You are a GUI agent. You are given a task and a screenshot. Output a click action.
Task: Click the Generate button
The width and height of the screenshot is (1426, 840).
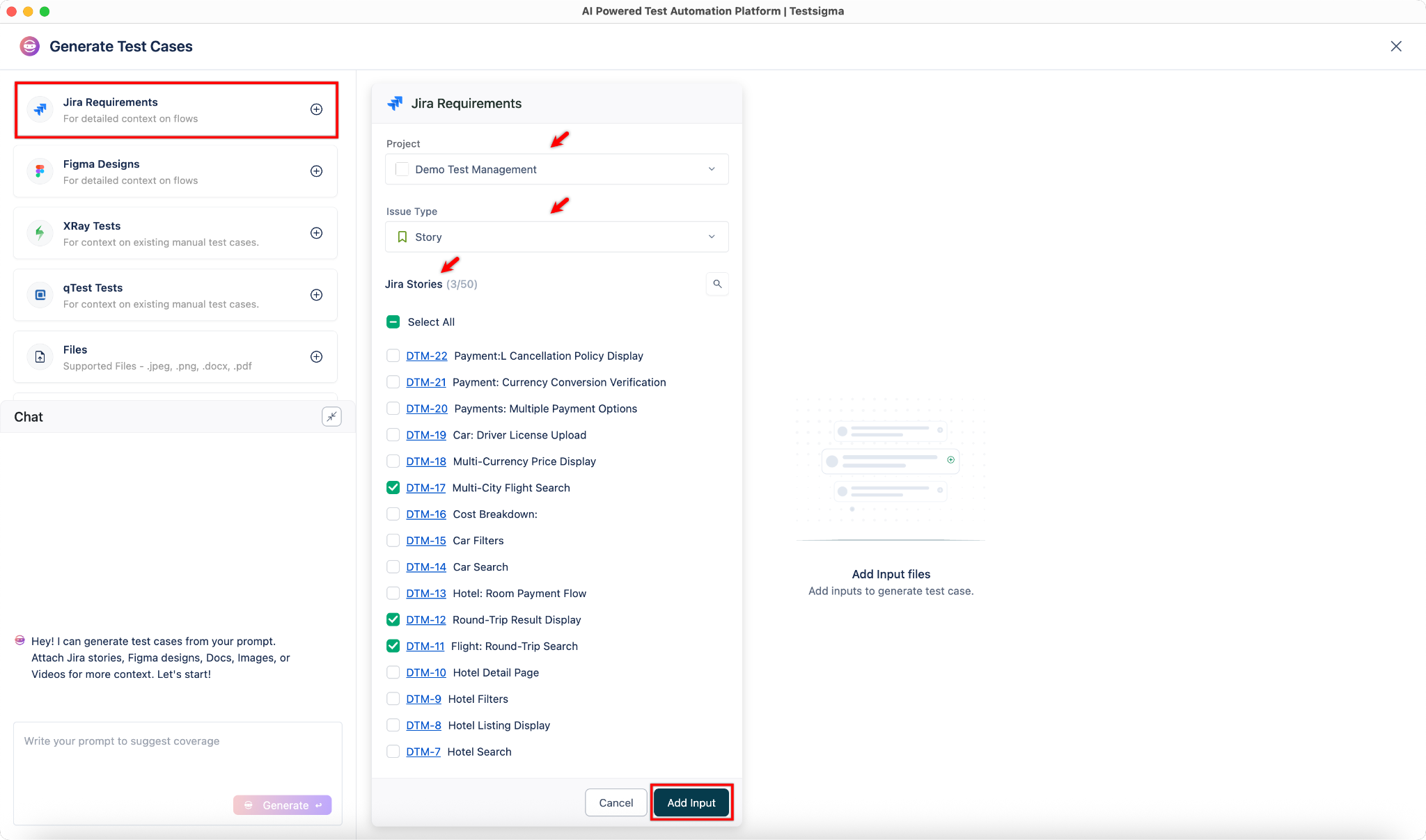pyautogui.click(x=283, y=805)
